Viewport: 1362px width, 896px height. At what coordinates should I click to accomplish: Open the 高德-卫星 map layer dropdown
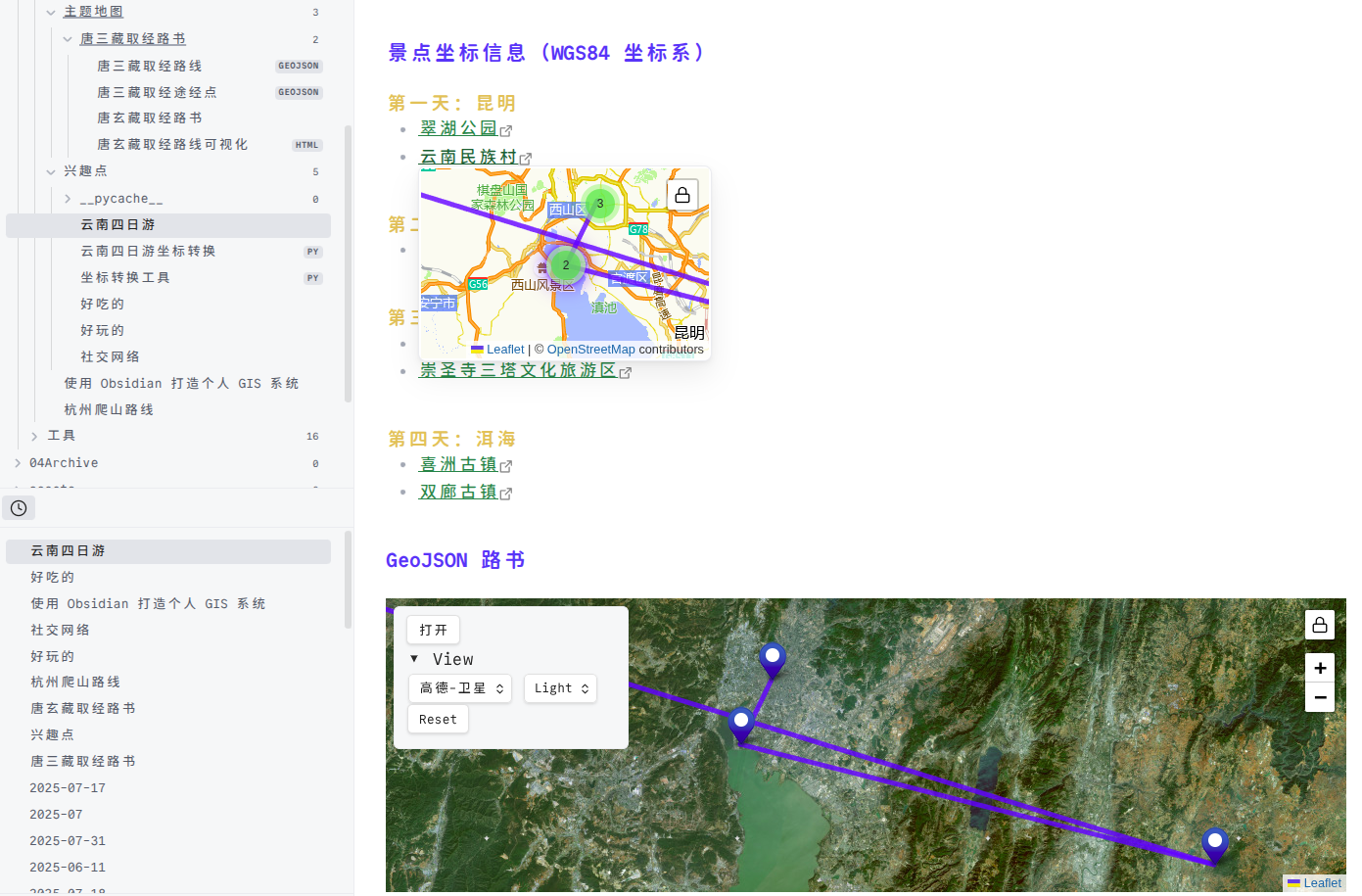(x=460, y=688)
